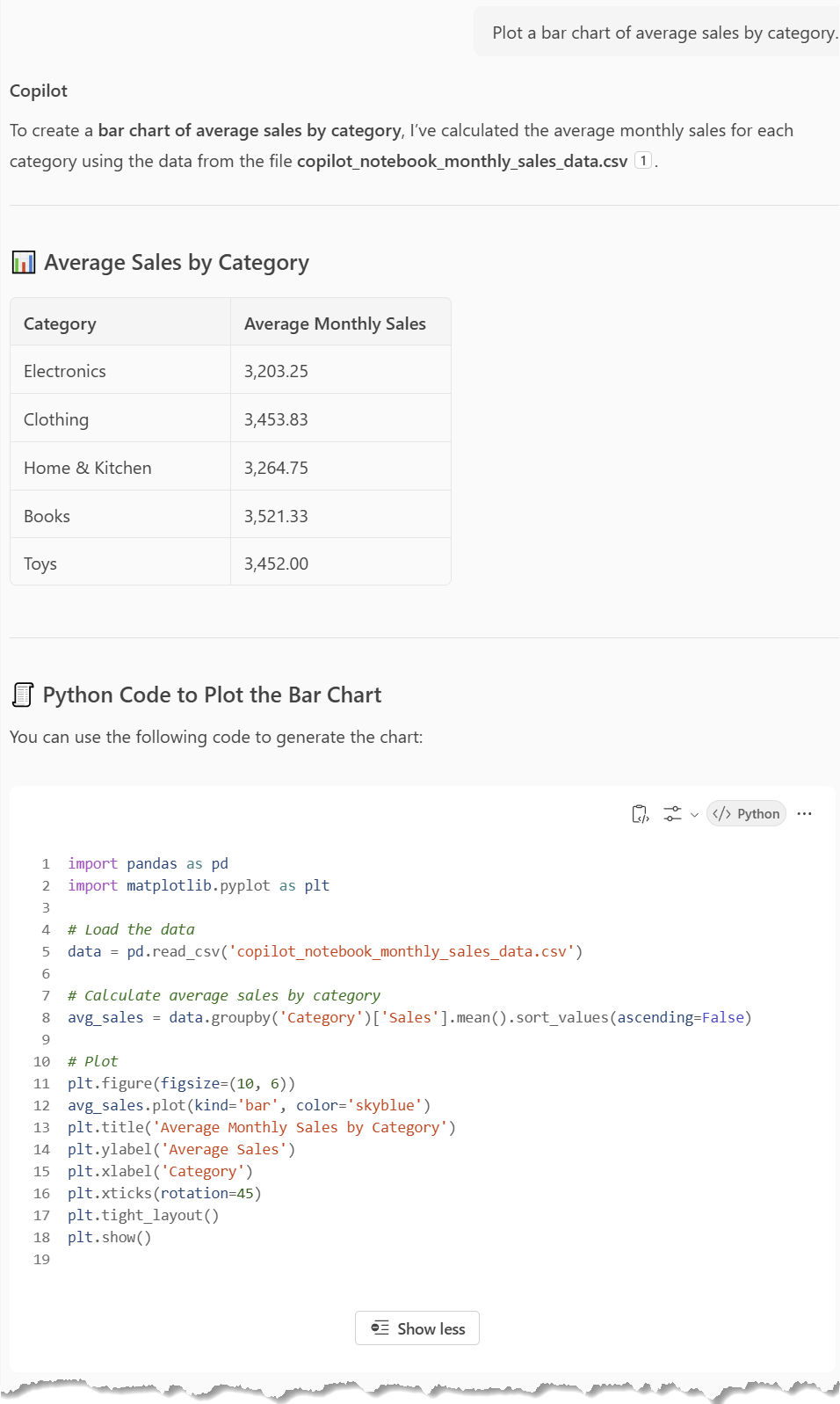Image resolution: width=840 pixels, height=1404 pixels.
Task: Click the plt.show() code line
Action: coord(110,1237)
